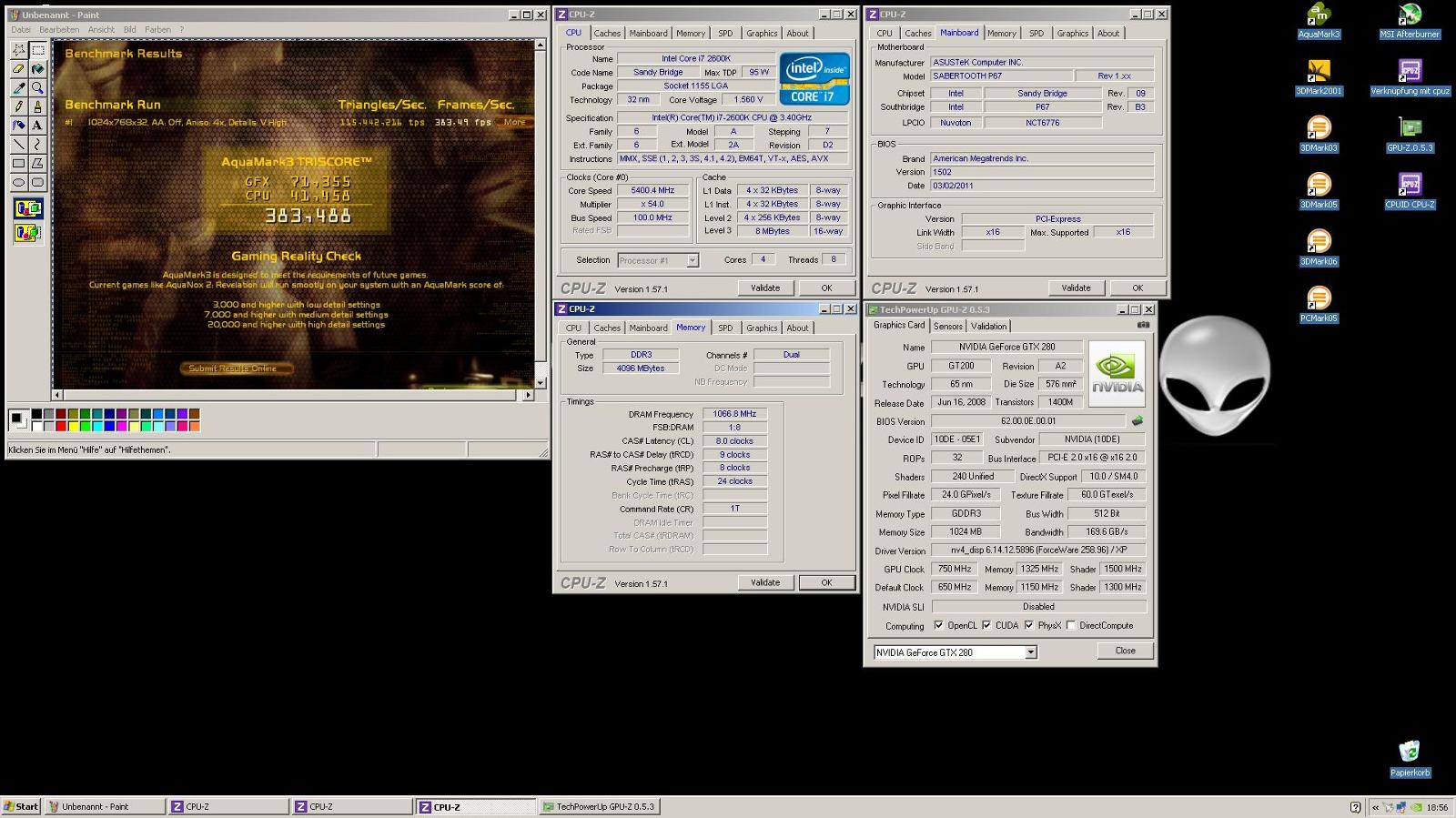
Task: Open 3DMark03 desktop icon
Action: coord(1319,134)
